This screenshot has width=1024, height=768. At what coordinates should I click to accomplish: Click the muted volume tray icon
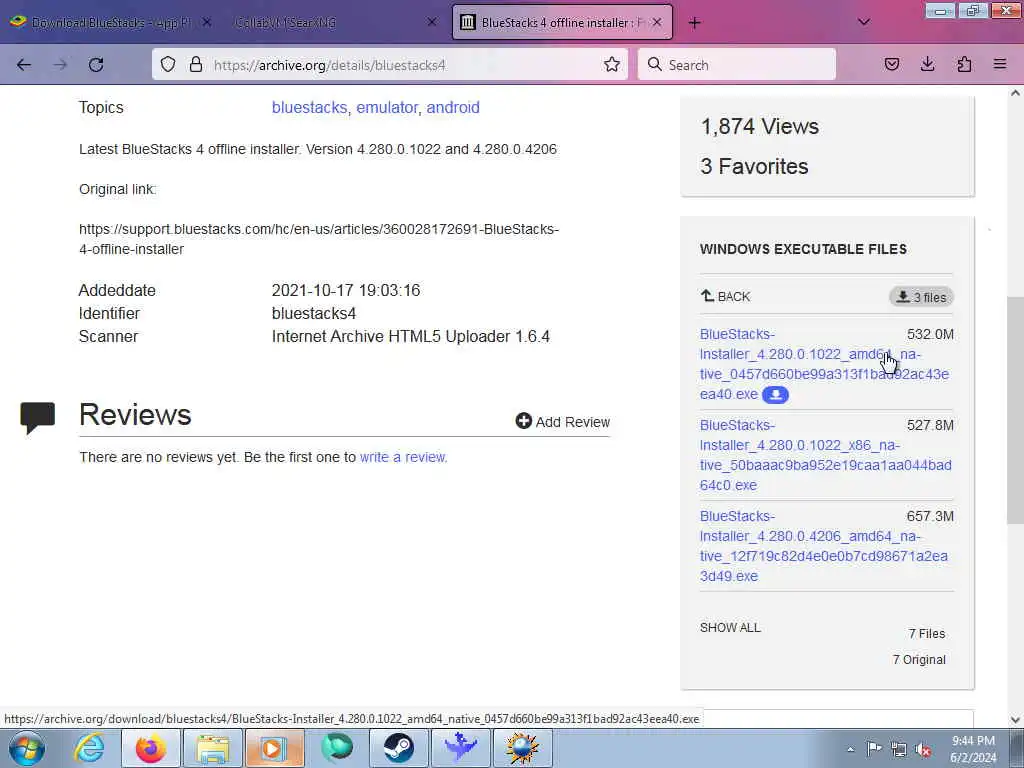coord(923,749)
